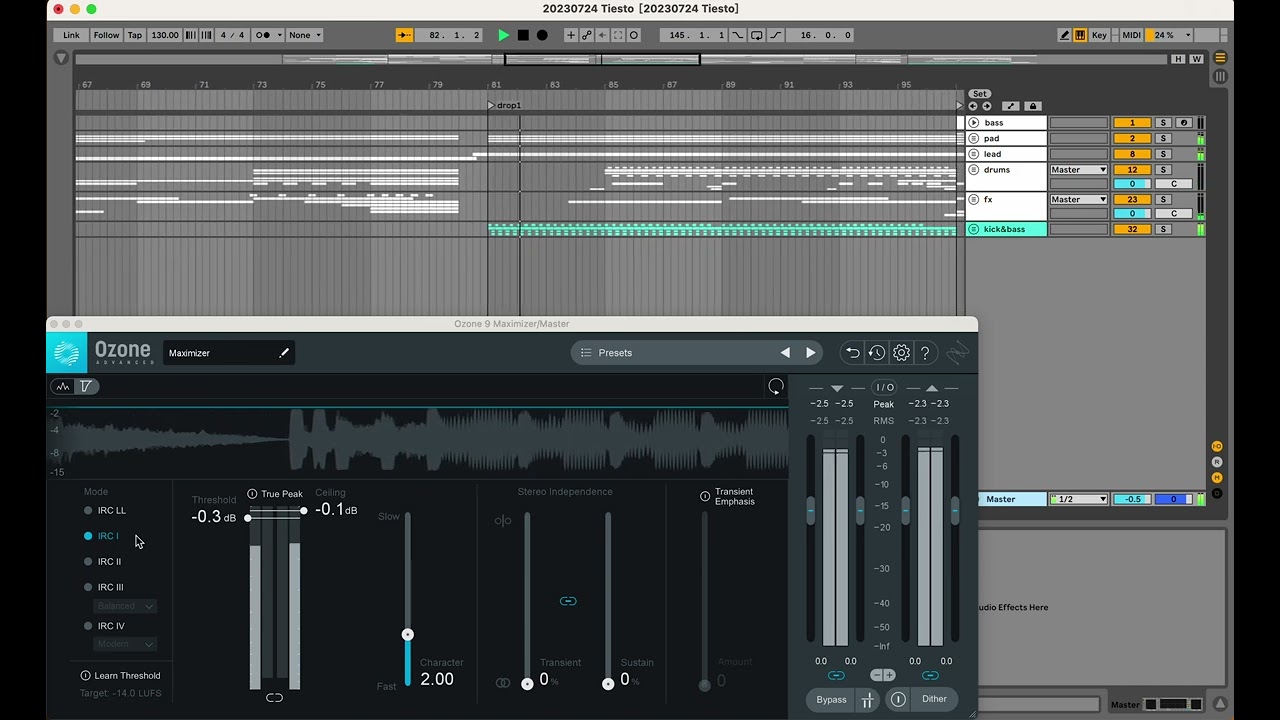Go to previous Ozone preset arrow
The height and width of the screenshot is (720, 1280).
785,353
